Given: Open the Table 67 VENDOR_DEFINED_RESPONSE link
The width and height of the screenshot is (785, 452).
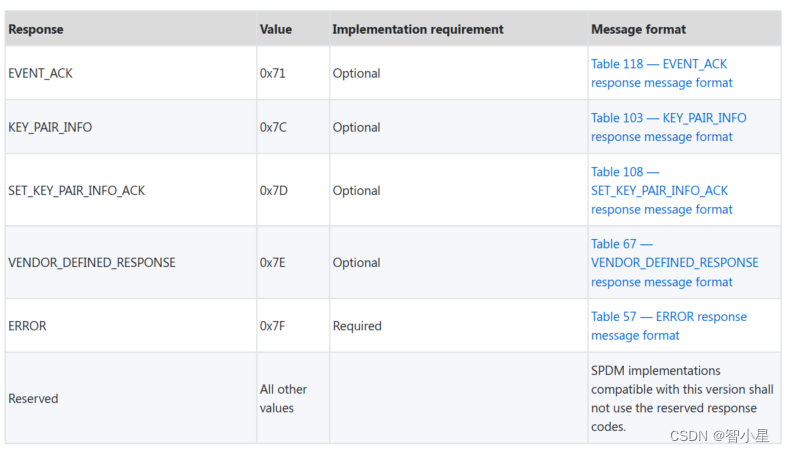Looking at the screenshot, I should coord(674,262).
